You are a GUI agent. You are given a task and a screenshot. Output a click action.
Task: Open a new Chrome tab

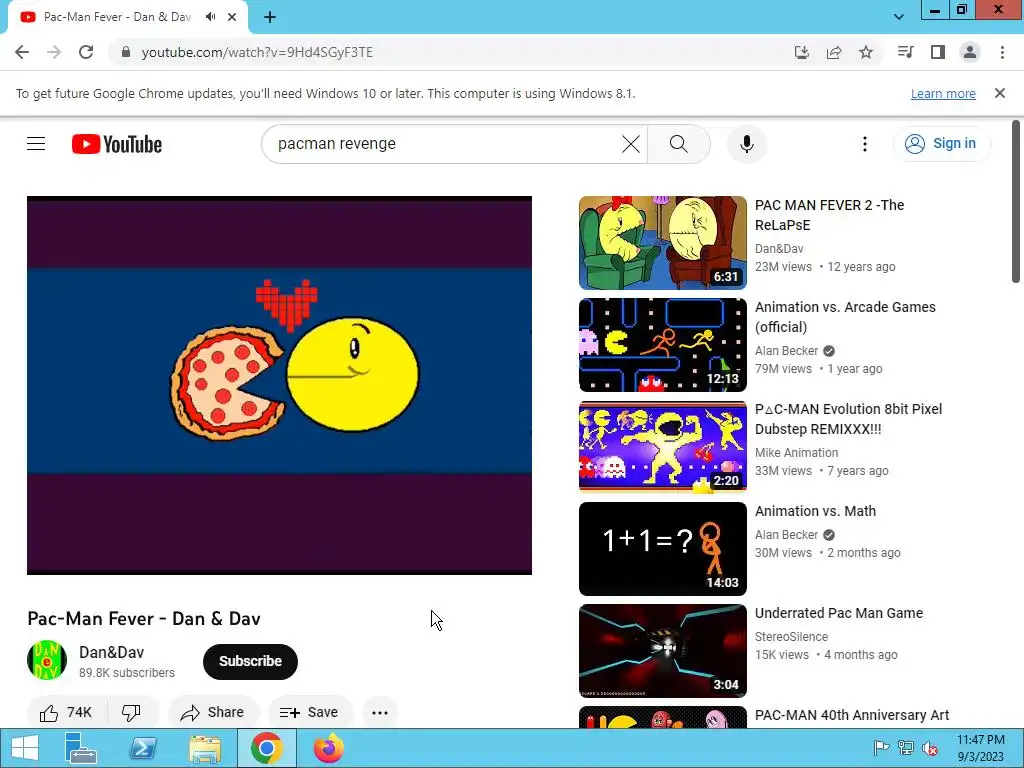pyautogui.click(x=270, y=17)
